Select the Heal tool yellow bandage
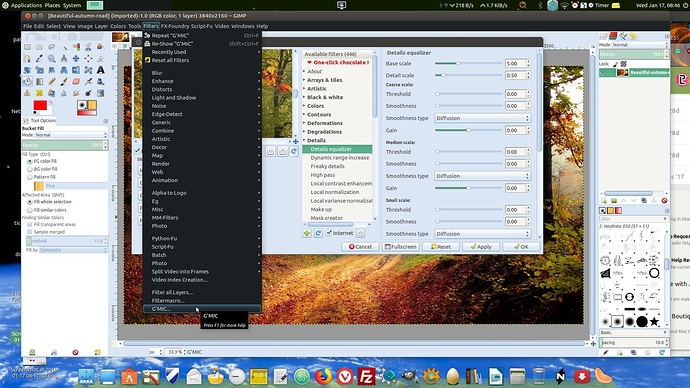Screen dimensions: 690x388 coord(39,93)
